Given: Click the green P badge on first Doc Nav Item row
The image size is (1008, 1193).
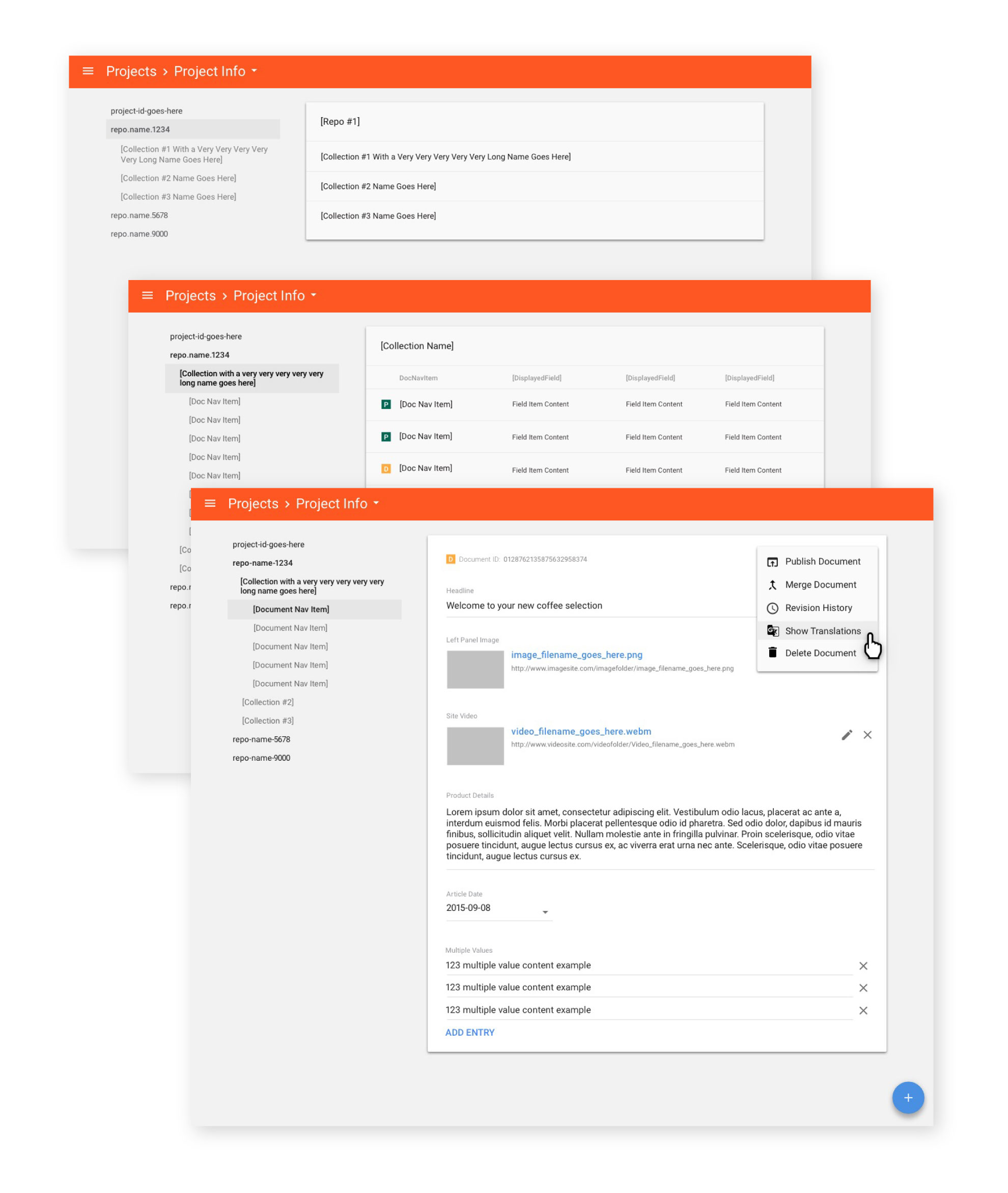Looking at the screenshot, I should coord(386,404).
